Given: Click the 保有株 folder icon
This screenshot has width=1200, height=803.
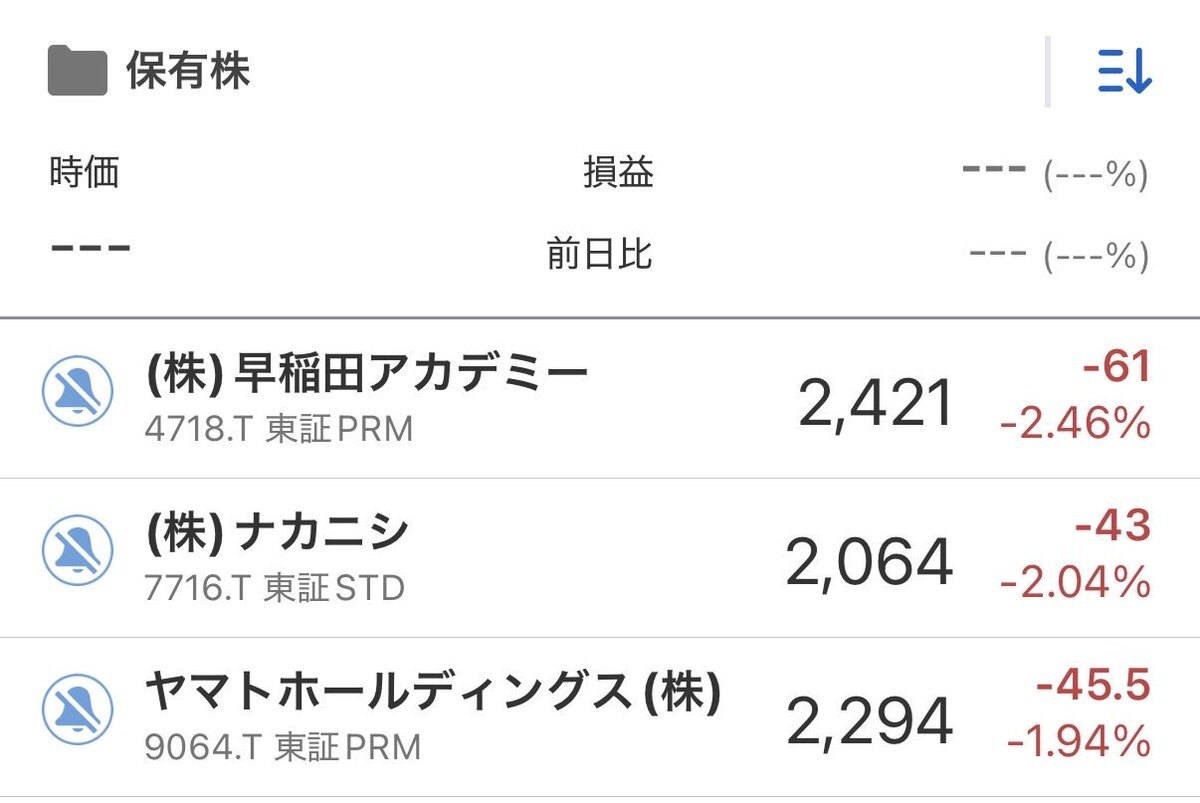Looking at the screenshot, I should 77,72.
